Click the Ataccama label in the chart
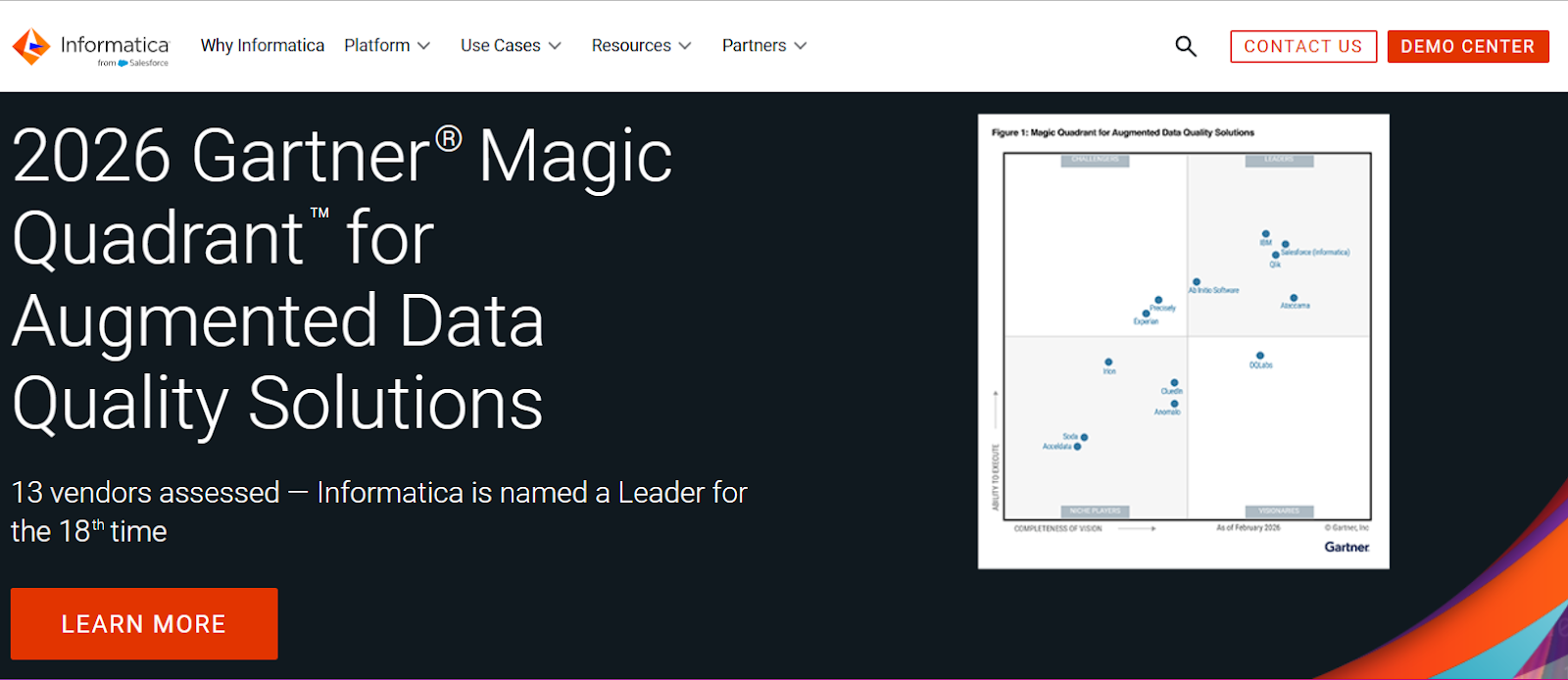The height and width of the screenshot is (680, 1568). [x=1295, y=306]
